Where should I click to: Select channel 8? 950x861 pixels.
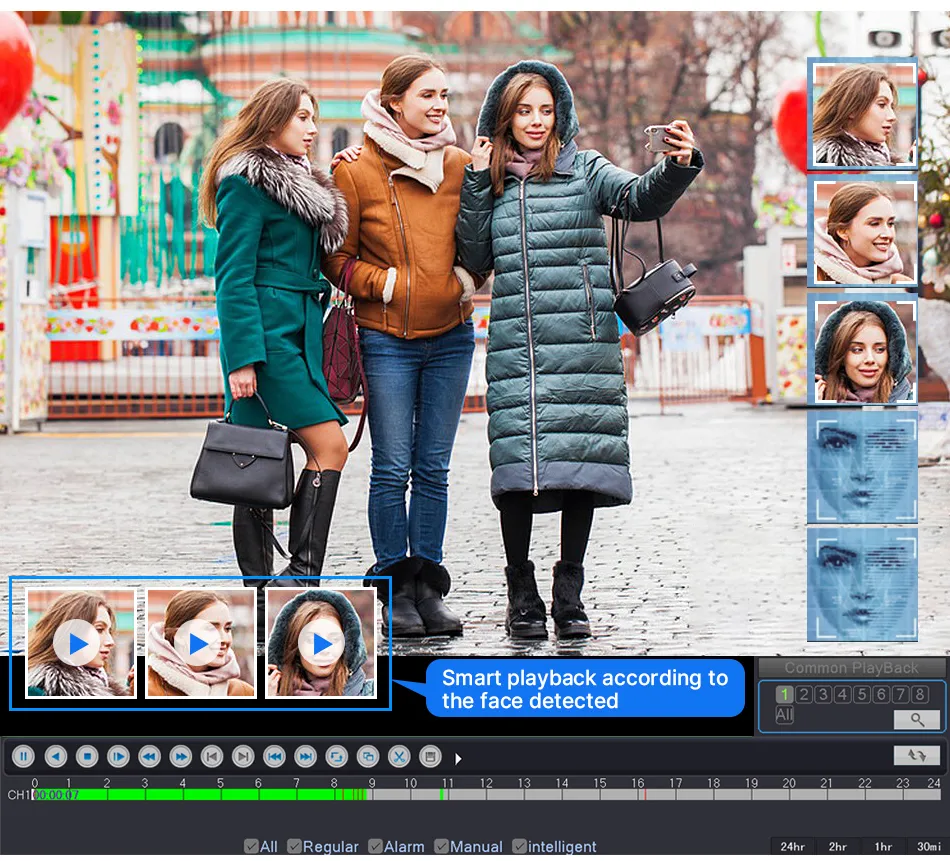920,694
